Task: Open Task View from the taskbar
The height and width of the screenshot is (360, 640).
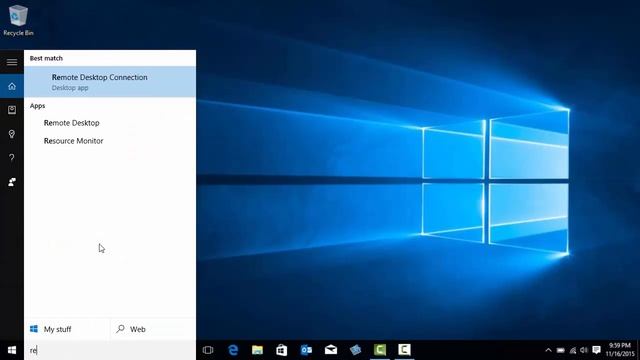Action: point(208,350)
